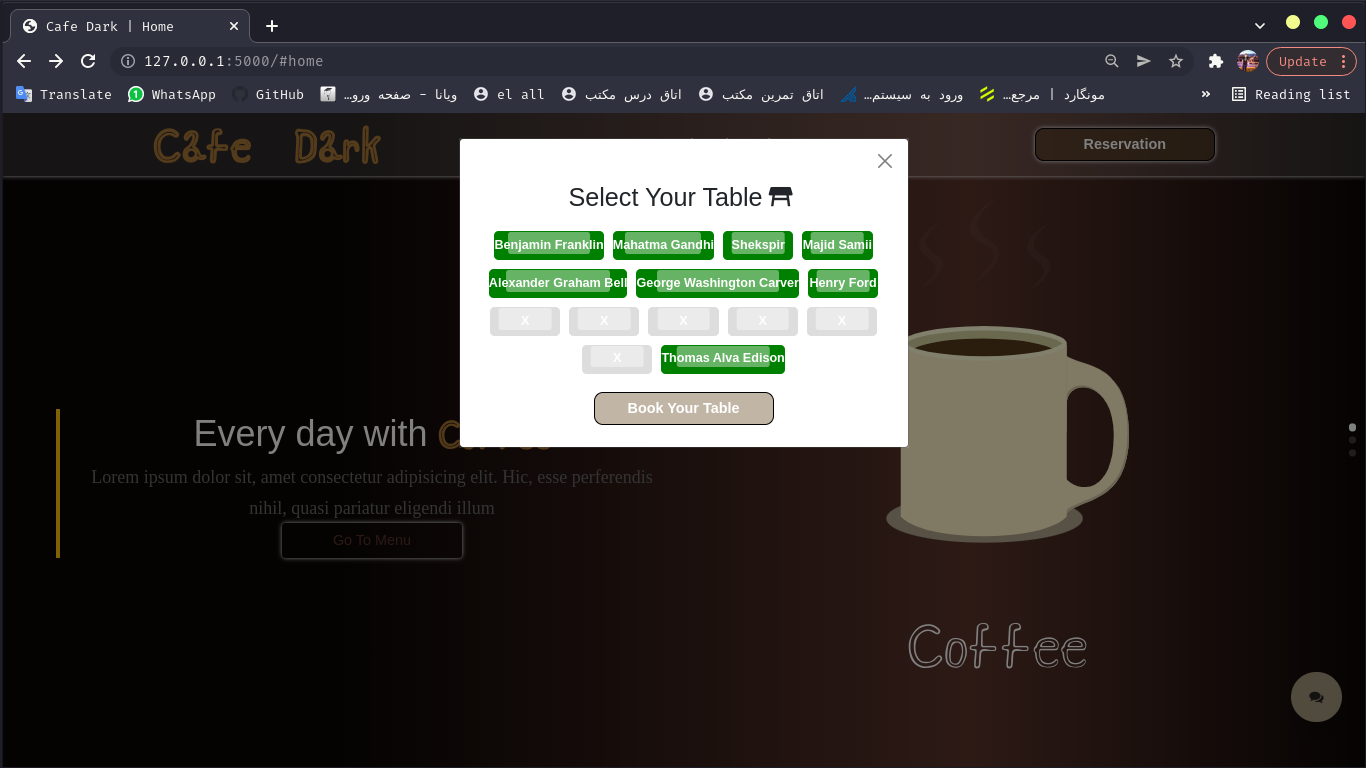Jump to third section dot indicator
Screen dimensions: 1366x768
1352,453
